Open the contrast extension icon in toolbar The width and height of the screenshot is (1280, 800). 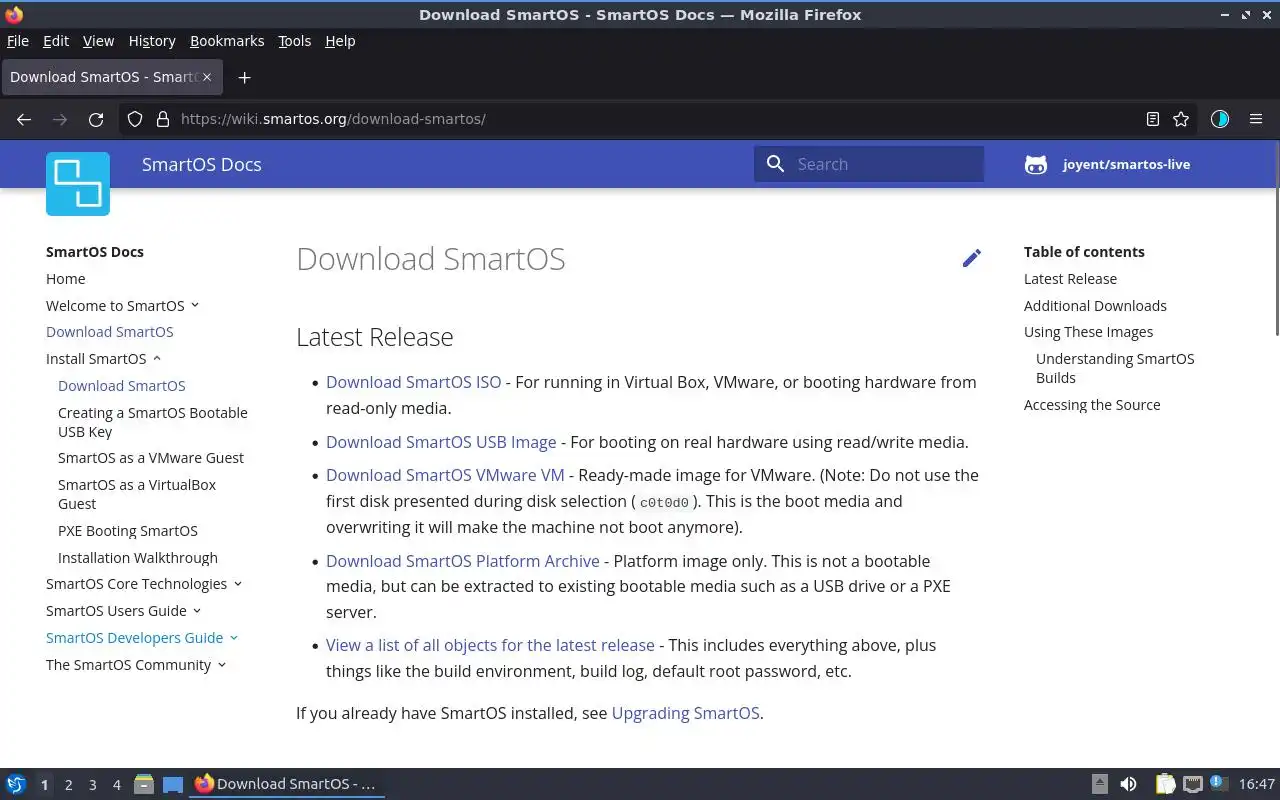coord(1219,119)
